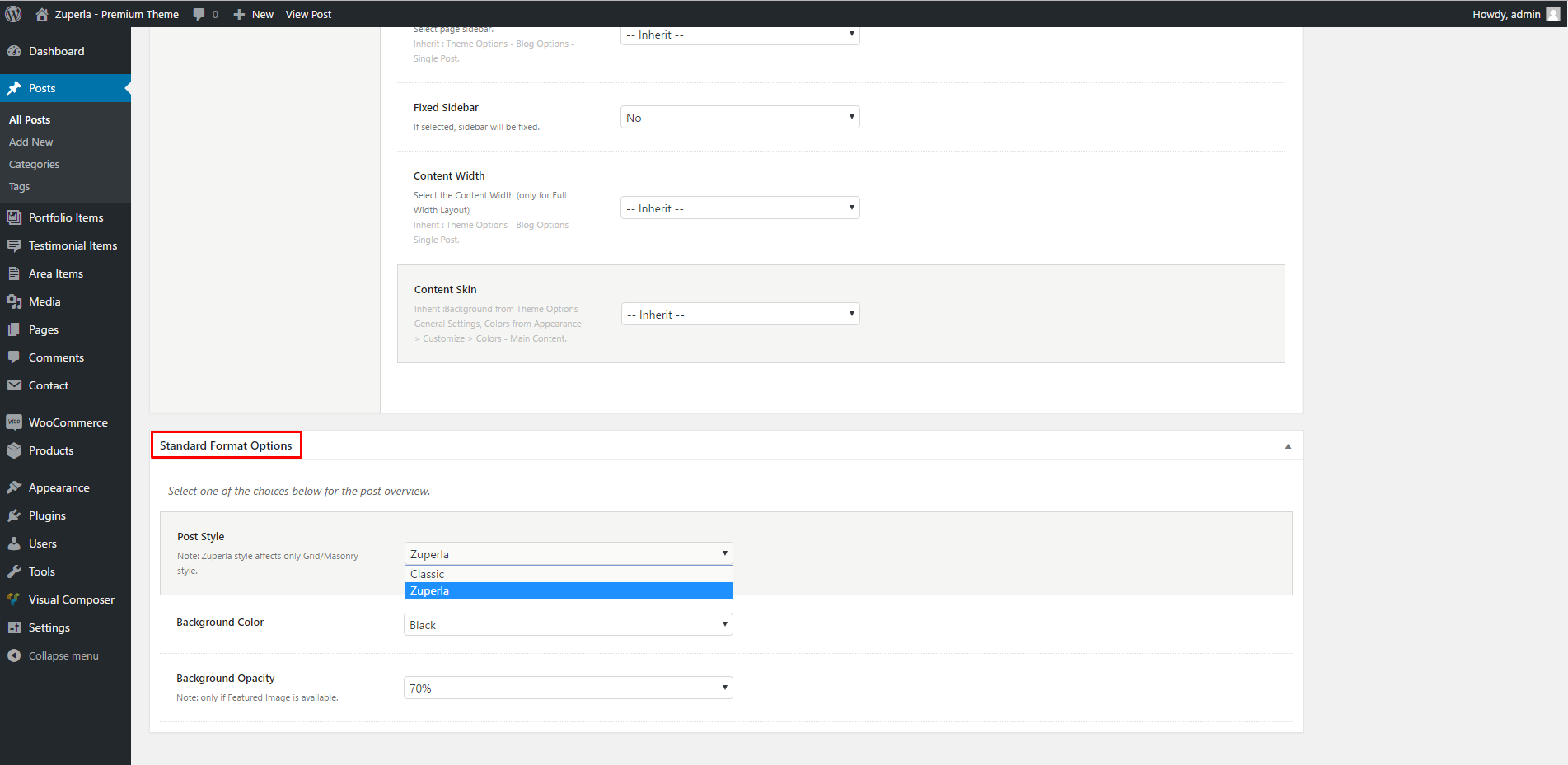Click the Tools wrench icon
Viewport: 1568px width, 765px height.
pyautogui.click(x=14, y=571)
